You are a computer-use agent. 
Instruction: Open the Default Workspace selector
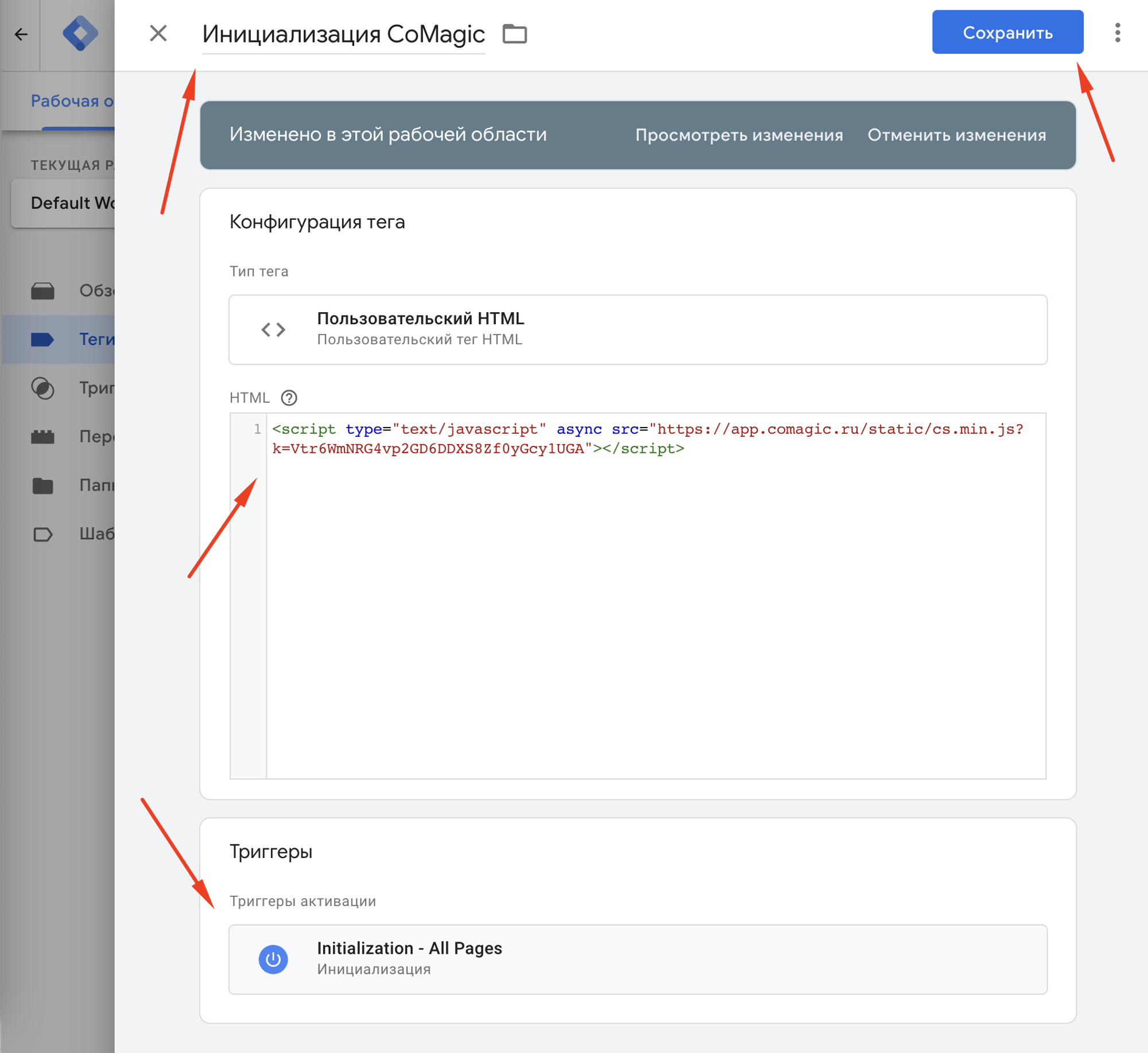click(63, 203)
